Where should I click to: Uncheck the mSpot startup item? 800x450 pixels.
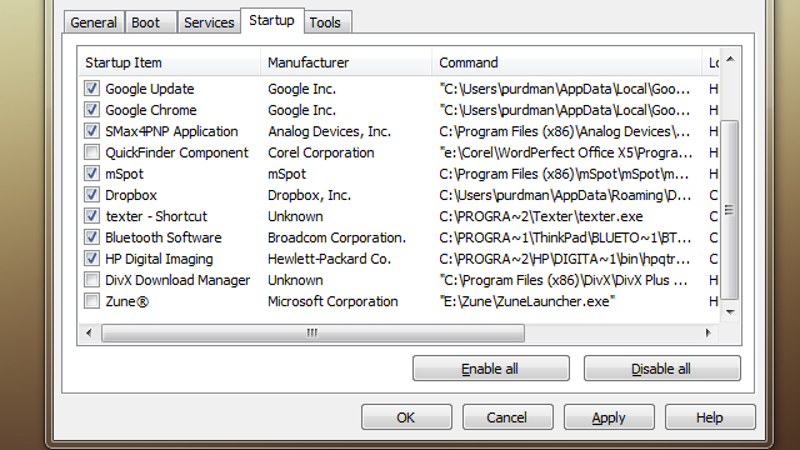[92, 173]
